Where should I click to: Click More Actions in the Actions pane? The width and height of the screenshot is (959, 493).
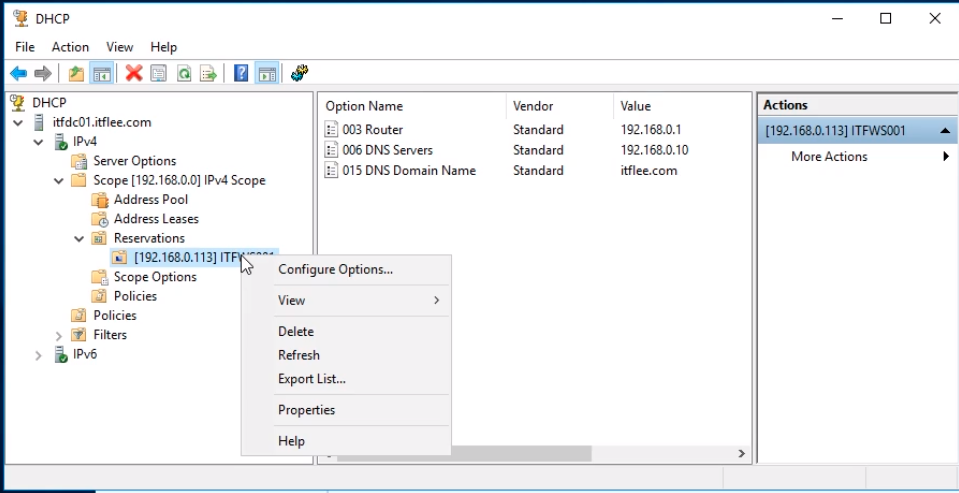pos(829,157)
